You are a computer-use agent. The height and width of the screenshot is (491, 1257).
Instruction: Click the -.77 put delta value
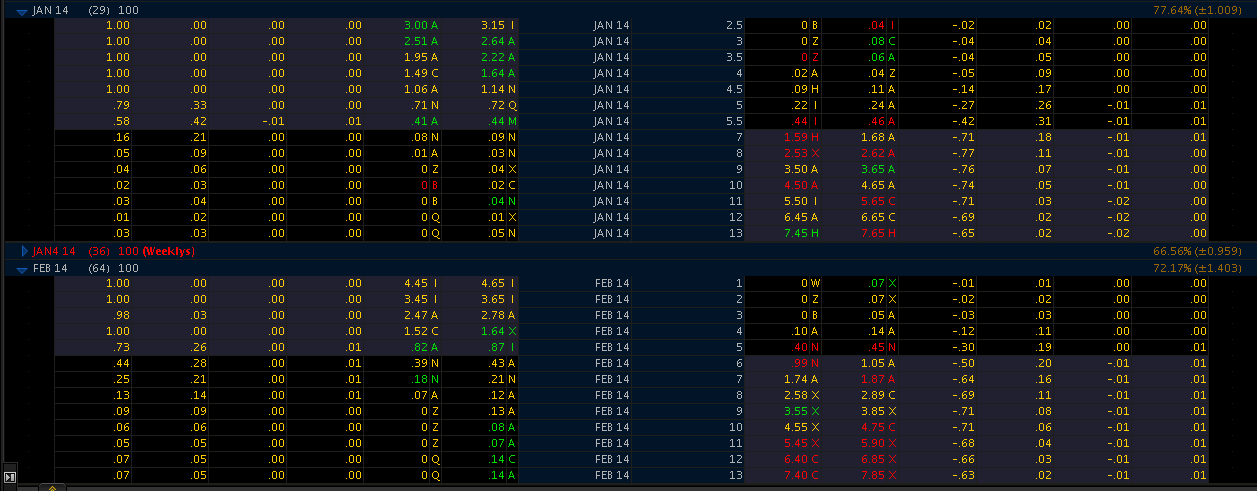pyautogui.click(x=962, y=153)
